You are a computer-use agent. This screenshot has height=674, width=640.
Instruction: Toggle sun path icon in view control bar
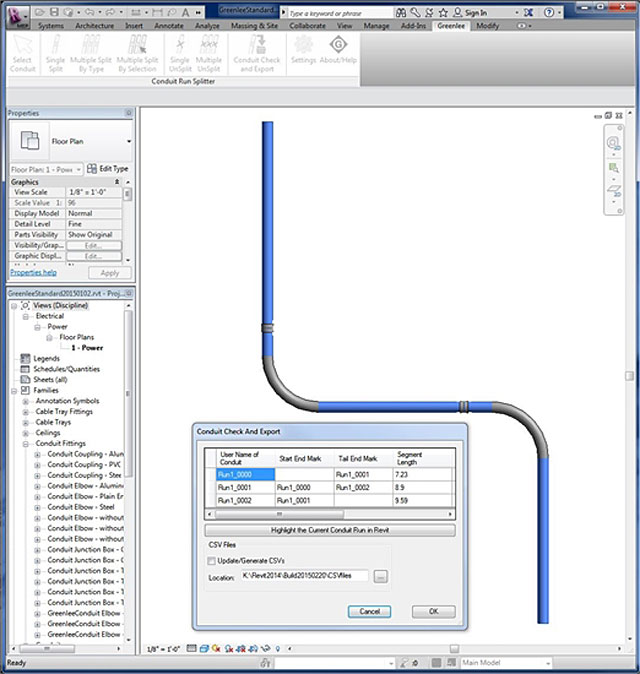point(216,648)
